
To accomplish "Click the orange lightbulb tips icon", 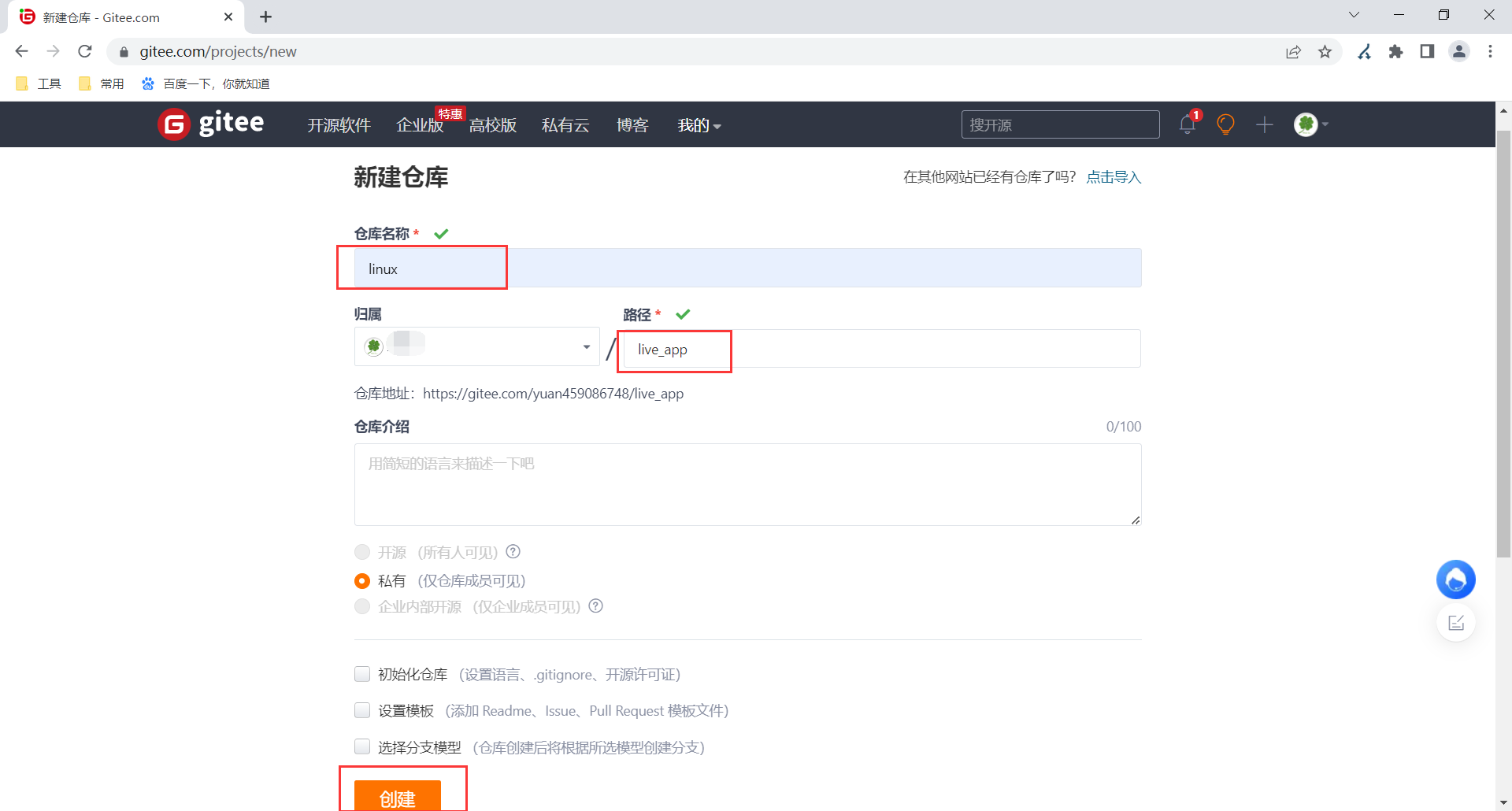I will [x=1225, y=124].
